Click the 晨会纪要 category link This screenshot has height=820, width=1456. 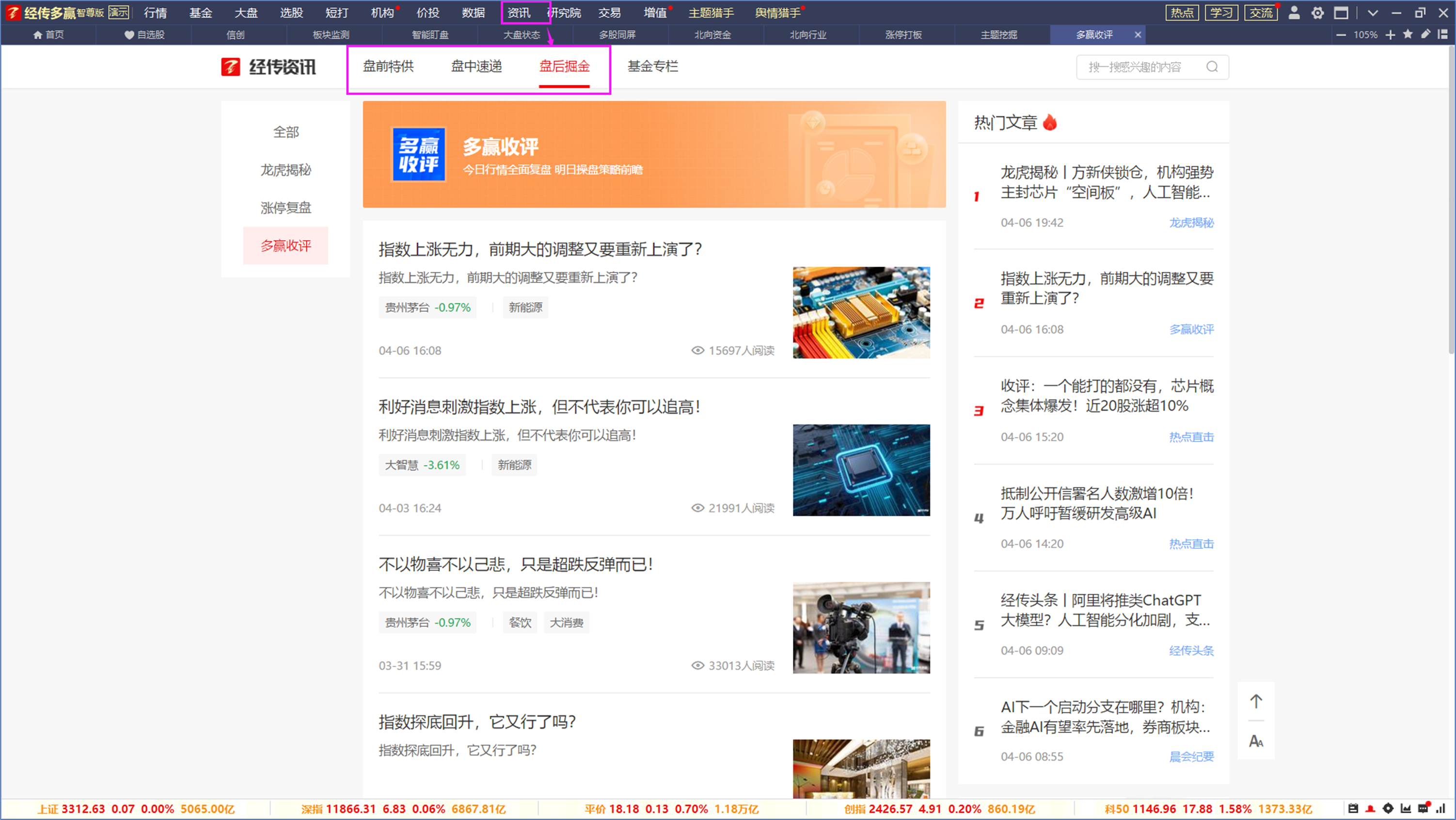pos(1191,756)
